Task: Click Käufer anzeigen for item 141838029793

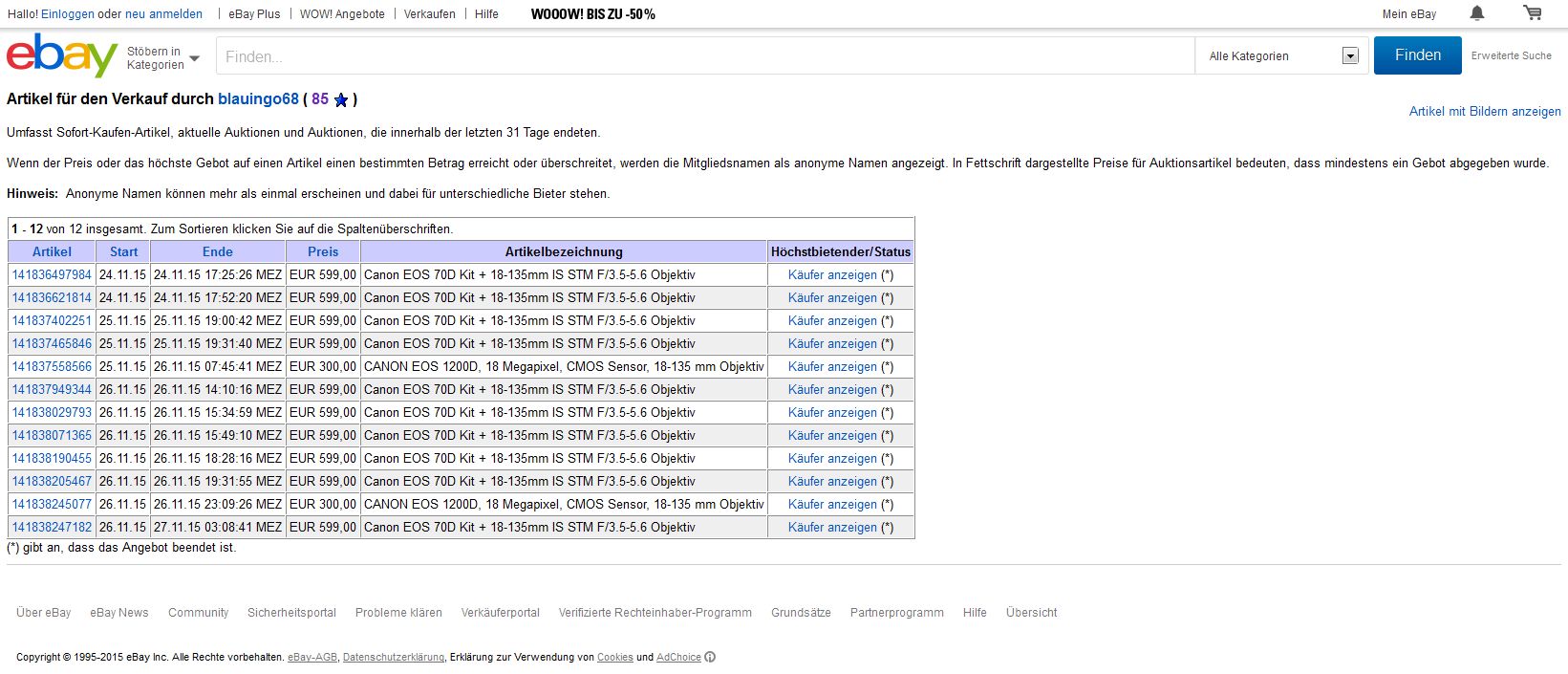Action: click(832, 412)
